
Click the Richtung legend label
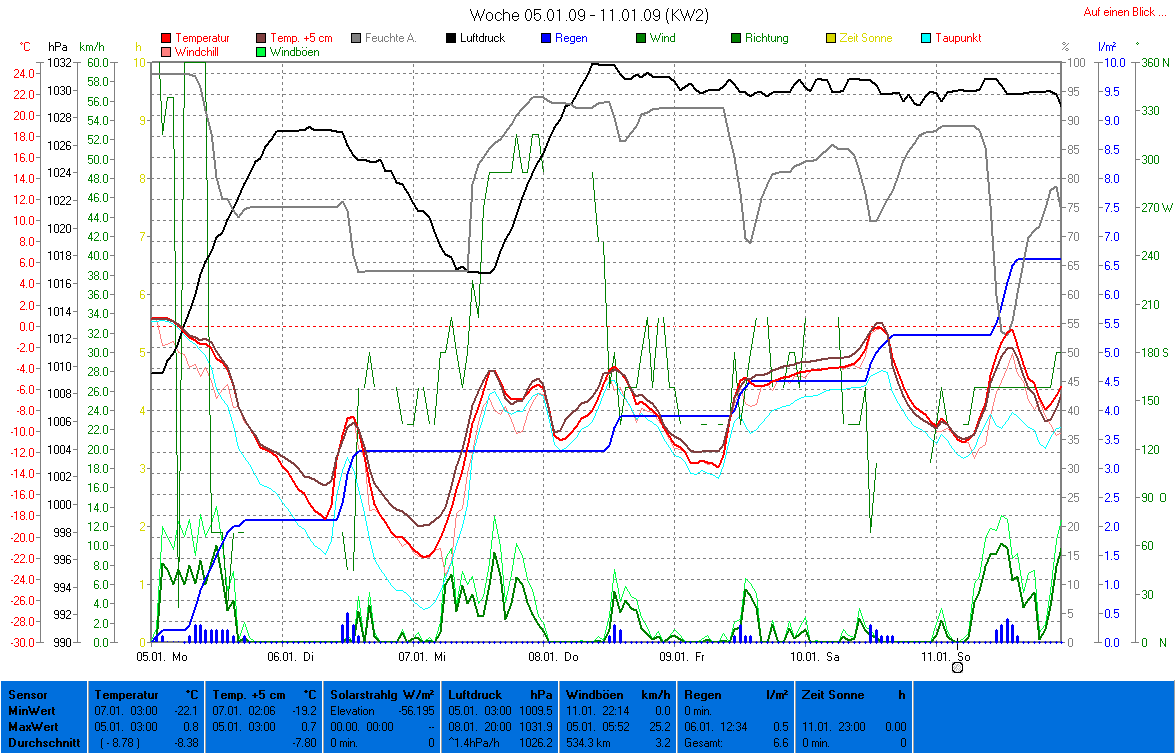(766, 38)
